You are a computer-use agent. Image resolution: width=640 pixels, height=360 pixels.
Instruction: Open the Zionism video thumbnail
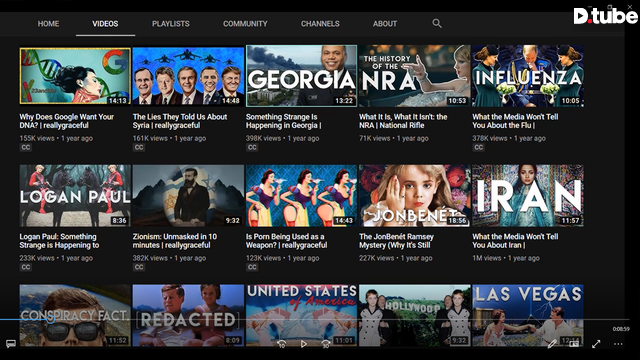[188, 196]
